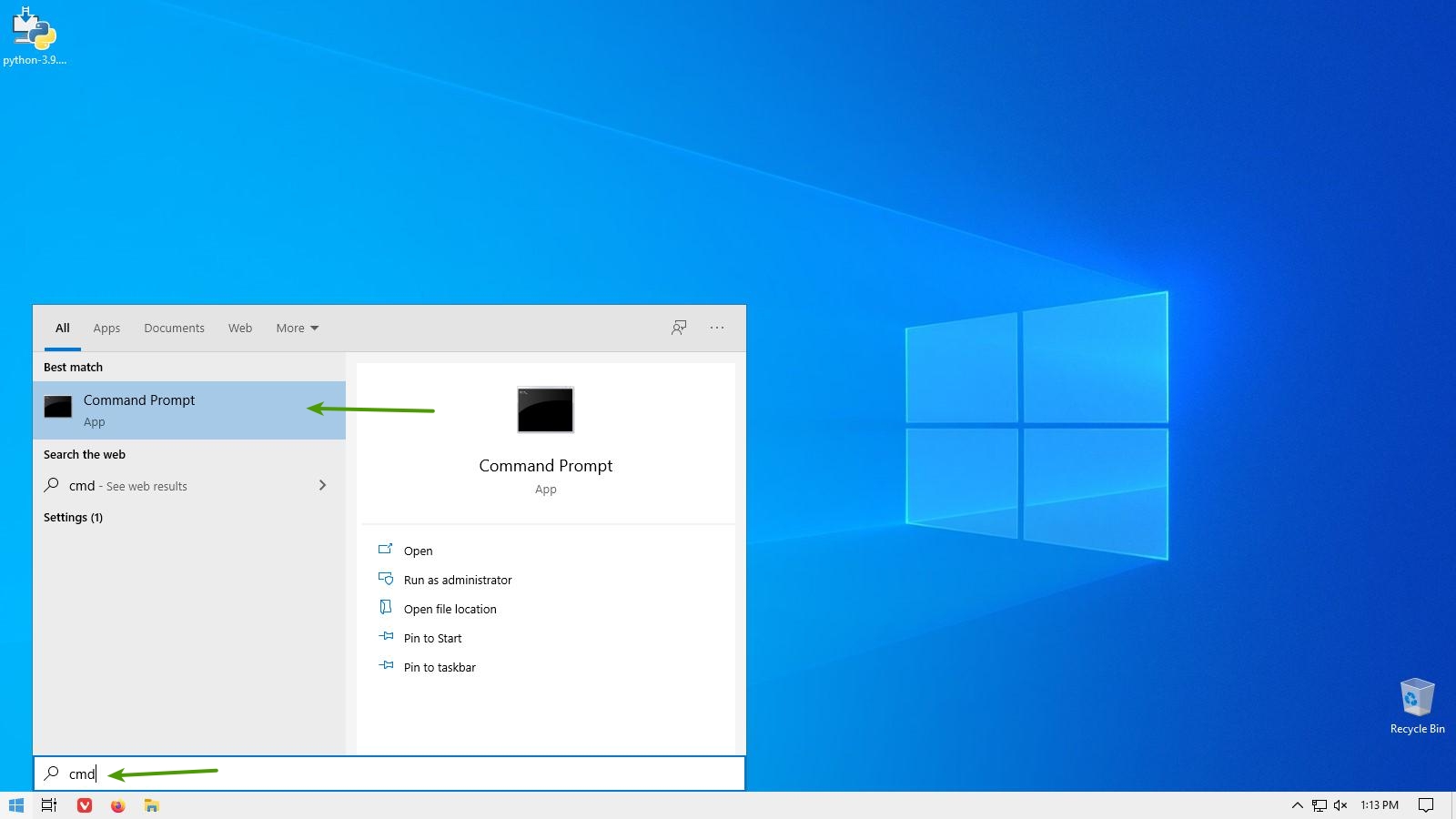Switch to the Apps search tab
The width and height of the screenshot is (1456, 819).
[x=106, y=329]
